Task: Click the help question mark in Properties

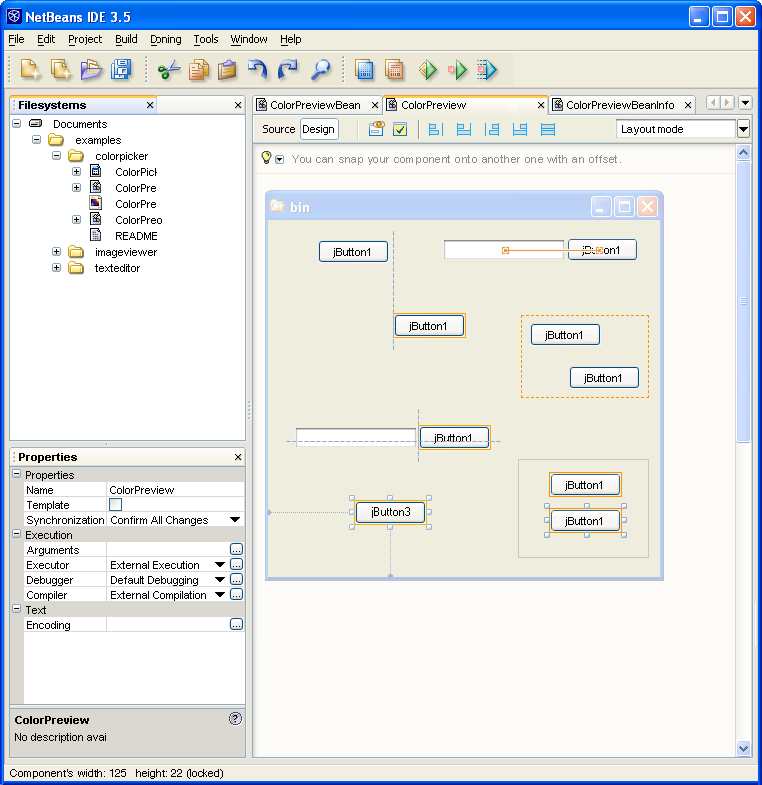Action: 235,719
